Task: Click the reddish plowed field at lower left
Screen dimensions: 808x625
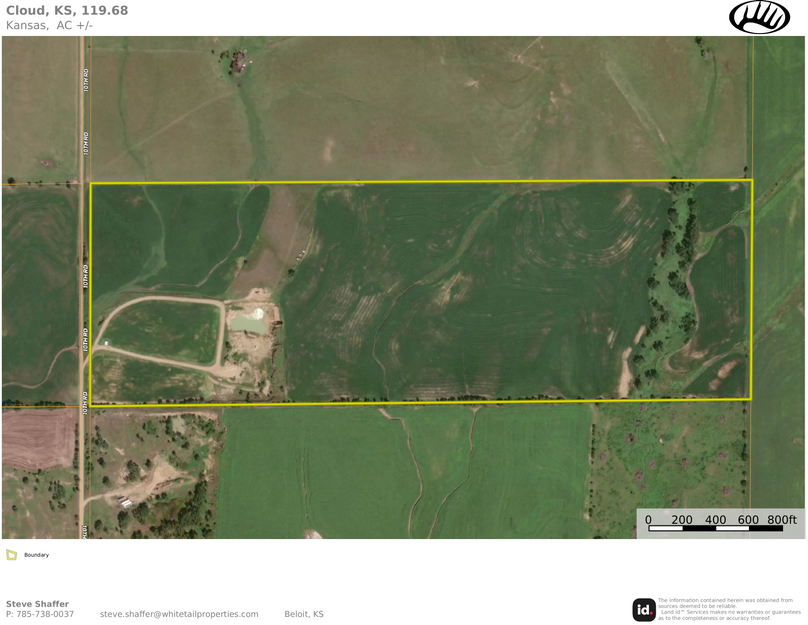Action: coord(38,439)
